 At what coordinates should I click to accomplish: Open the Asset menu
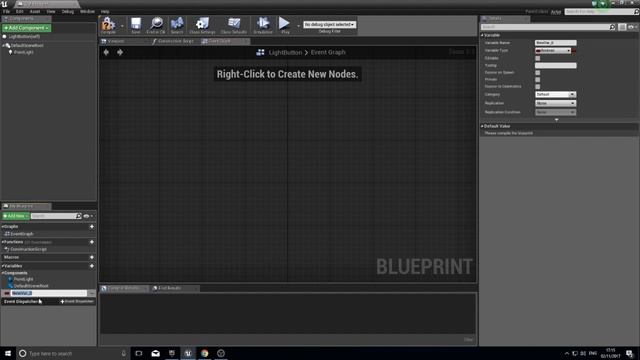click(x=35, y=11)
